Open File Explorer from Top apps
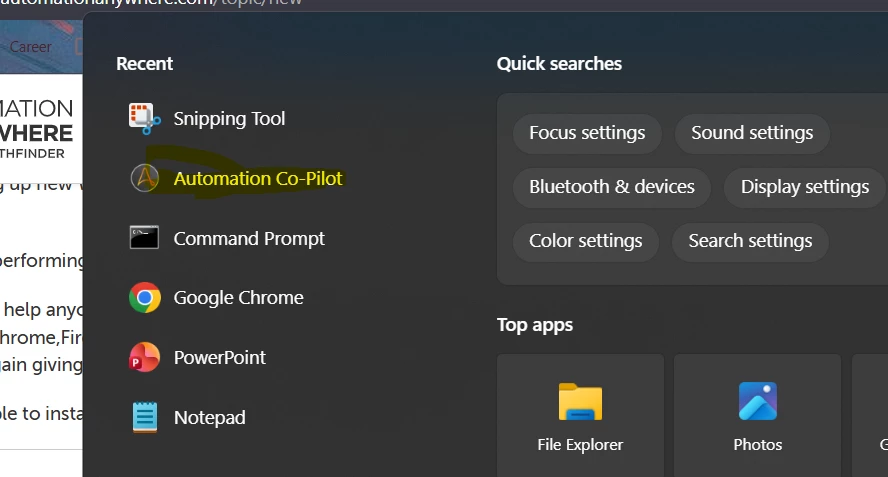The width and height of the screenshot is (888, 477). click(x=580, y=415)
